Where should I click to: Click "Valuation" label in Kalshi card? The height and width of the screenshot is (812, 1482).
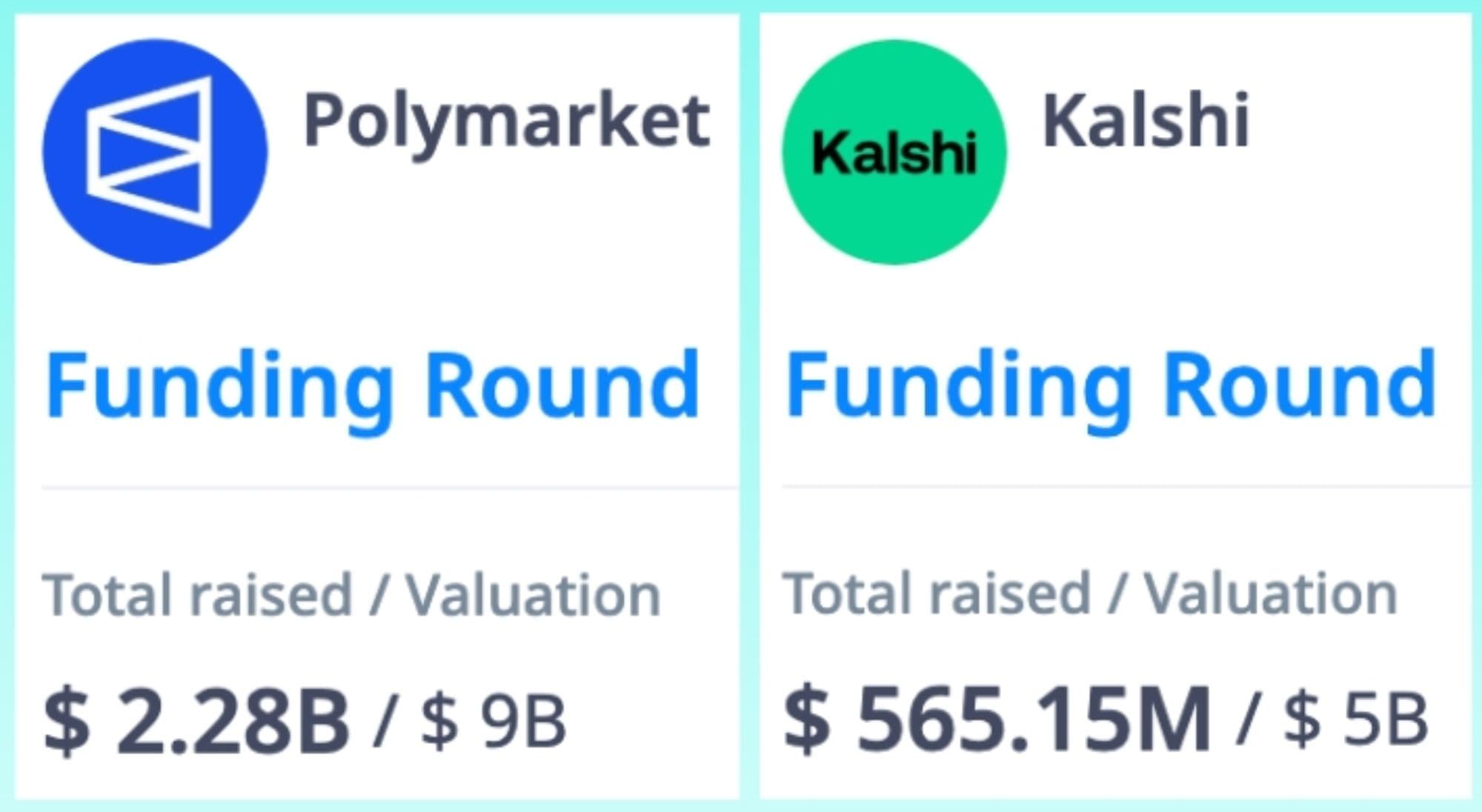[x=1270, y=593]
